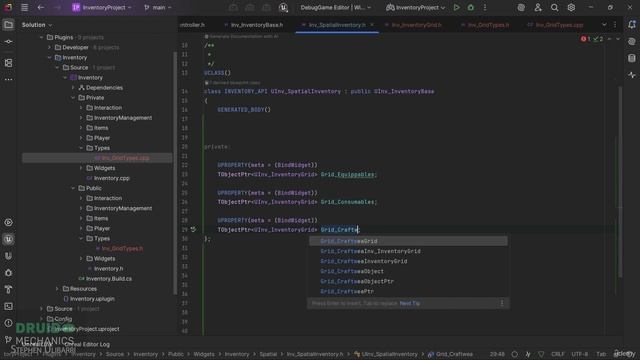Select Grid_CraftaeaObjectPtr suggestion
The height and width of the screenshot is (360, 640).
408,281
